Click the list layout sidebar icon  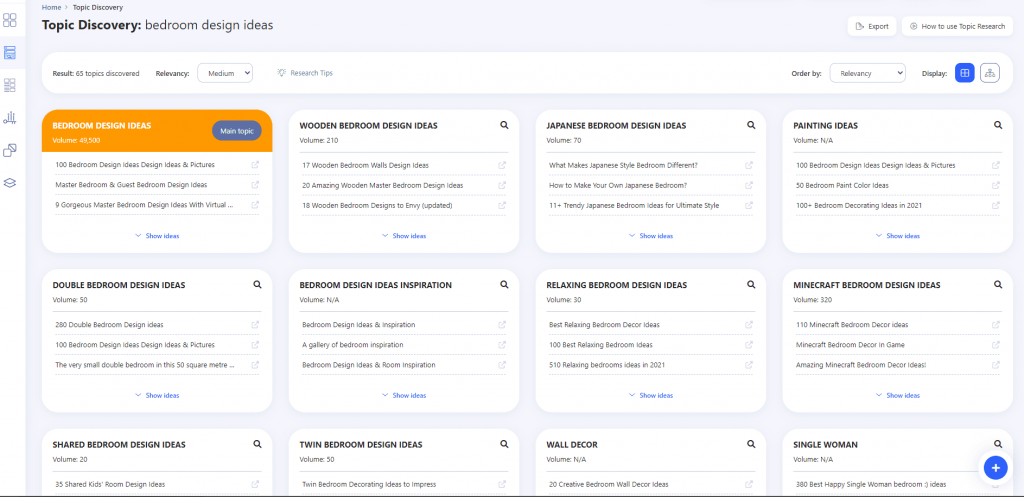point(10,85)
